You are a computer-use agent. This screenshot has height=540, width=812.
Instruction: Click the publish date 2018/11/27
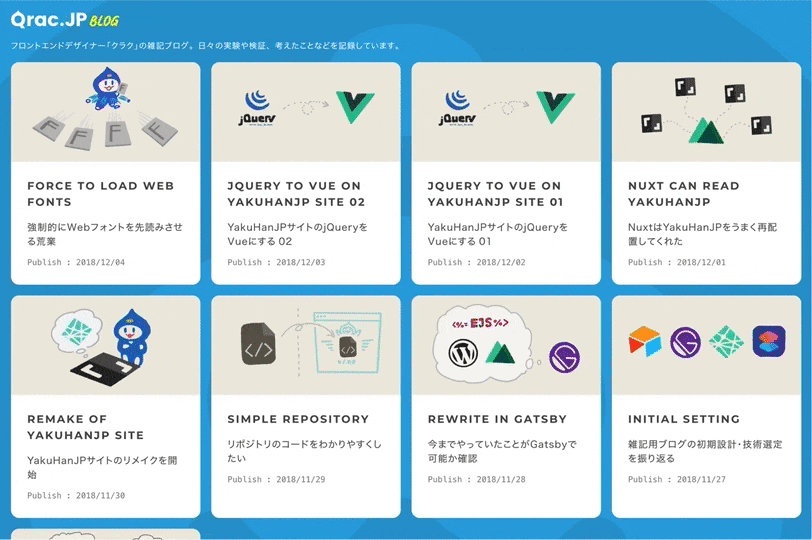click(701, 479)
